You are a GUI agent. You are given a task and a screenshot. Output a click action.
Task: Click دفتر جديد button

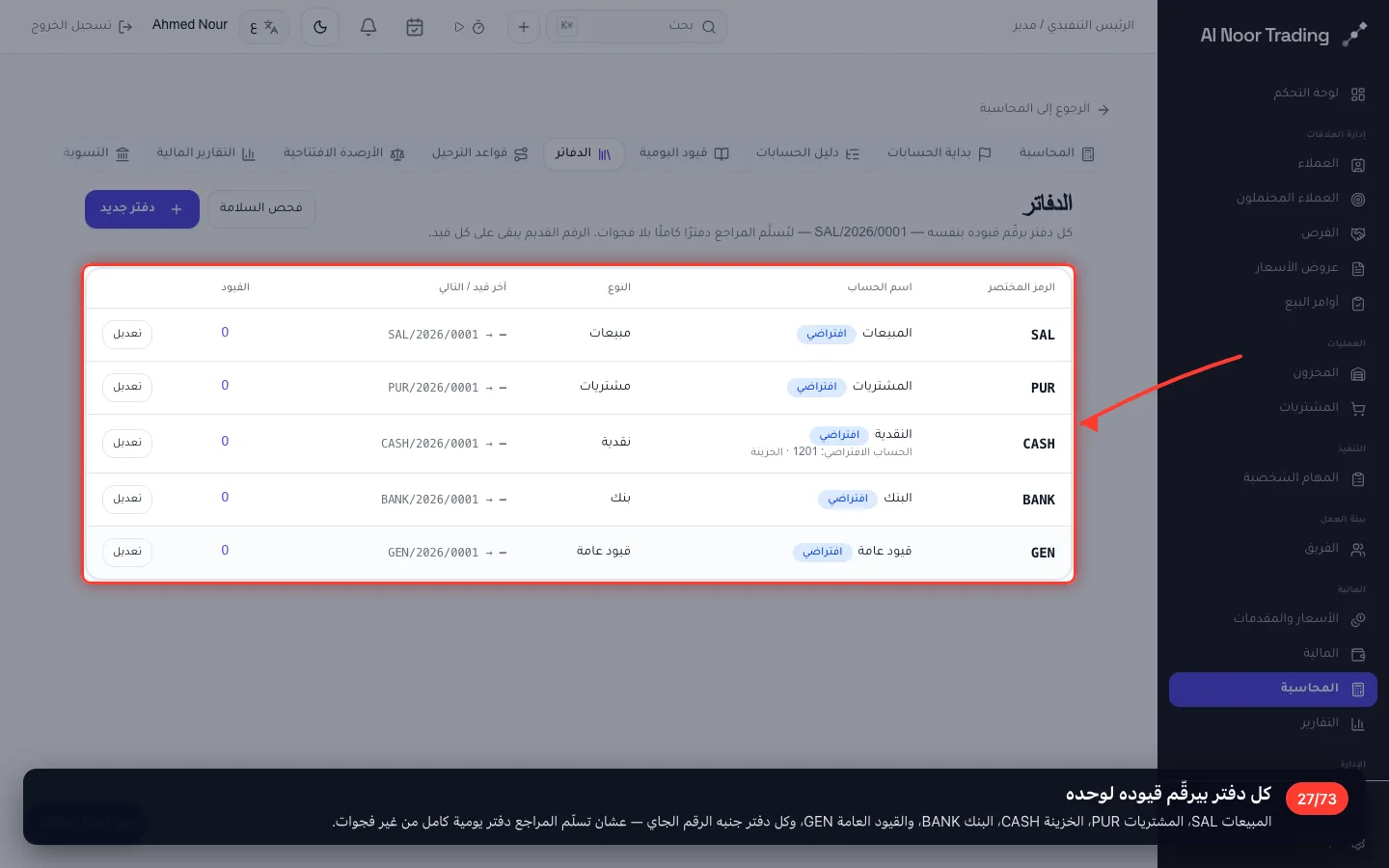(x=142, y=209)
